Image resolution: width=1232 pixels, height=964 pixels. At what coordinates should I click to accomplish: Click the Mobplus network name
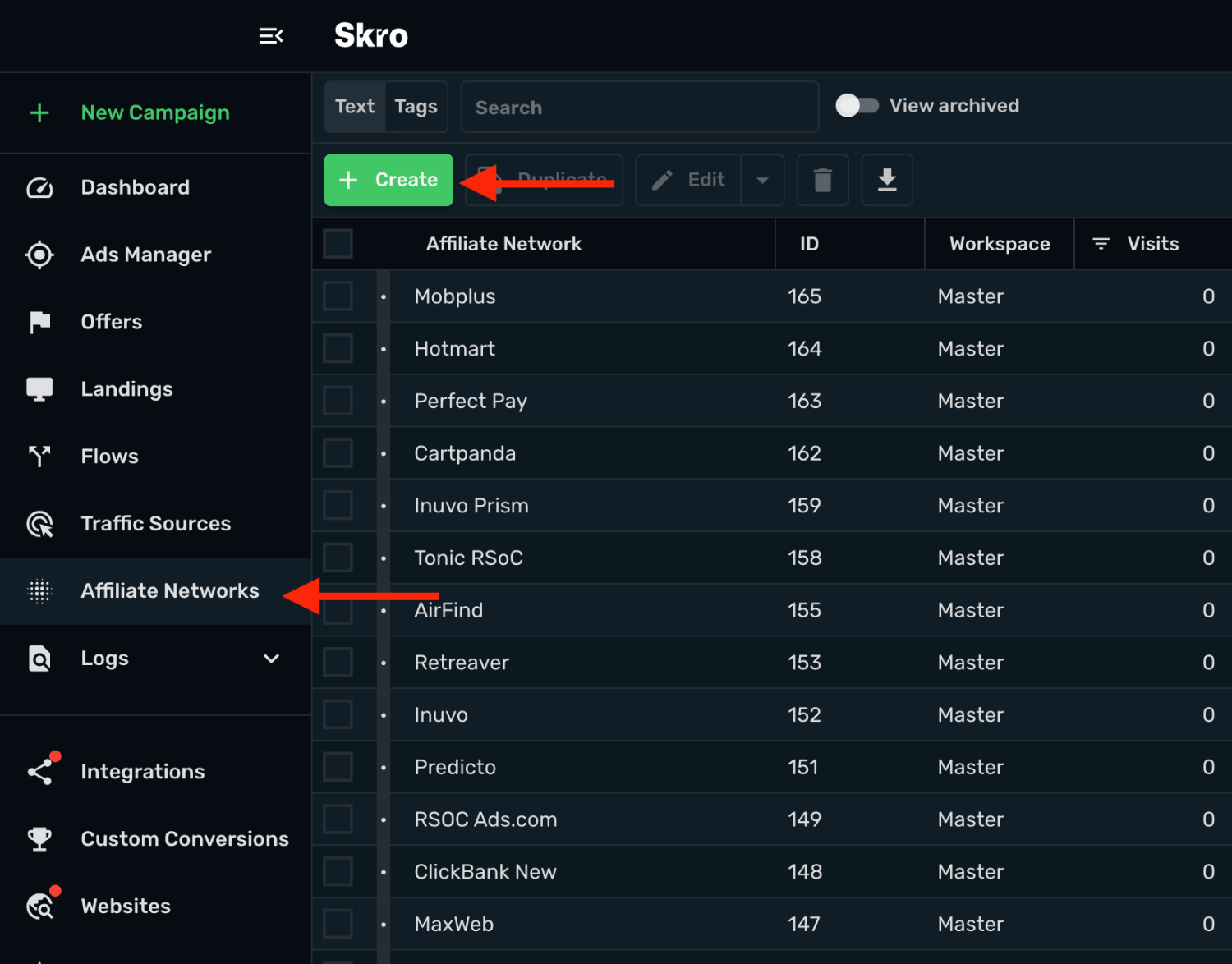click(455, 296)
